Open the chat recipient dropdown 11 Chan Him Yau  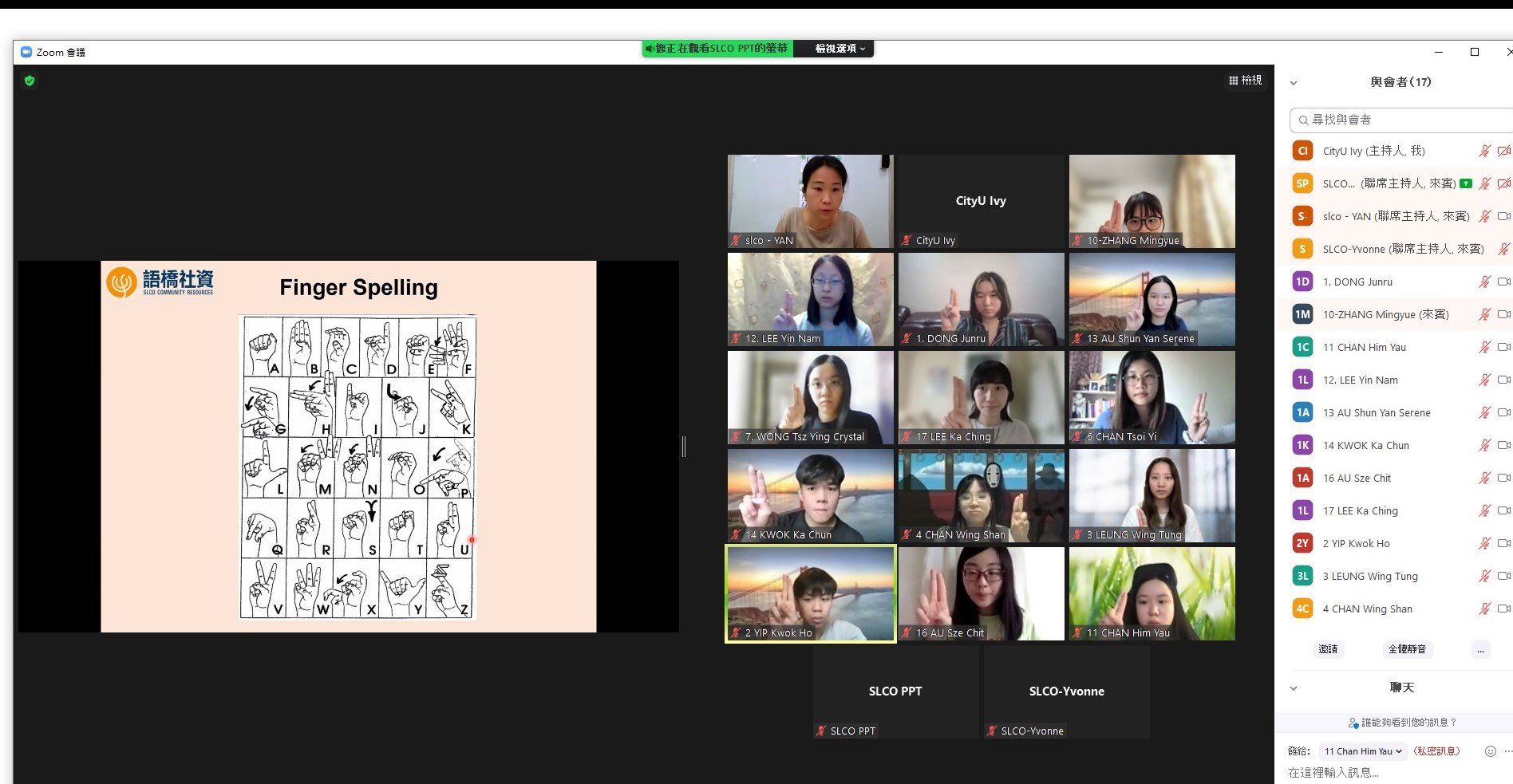[1363, 751]
